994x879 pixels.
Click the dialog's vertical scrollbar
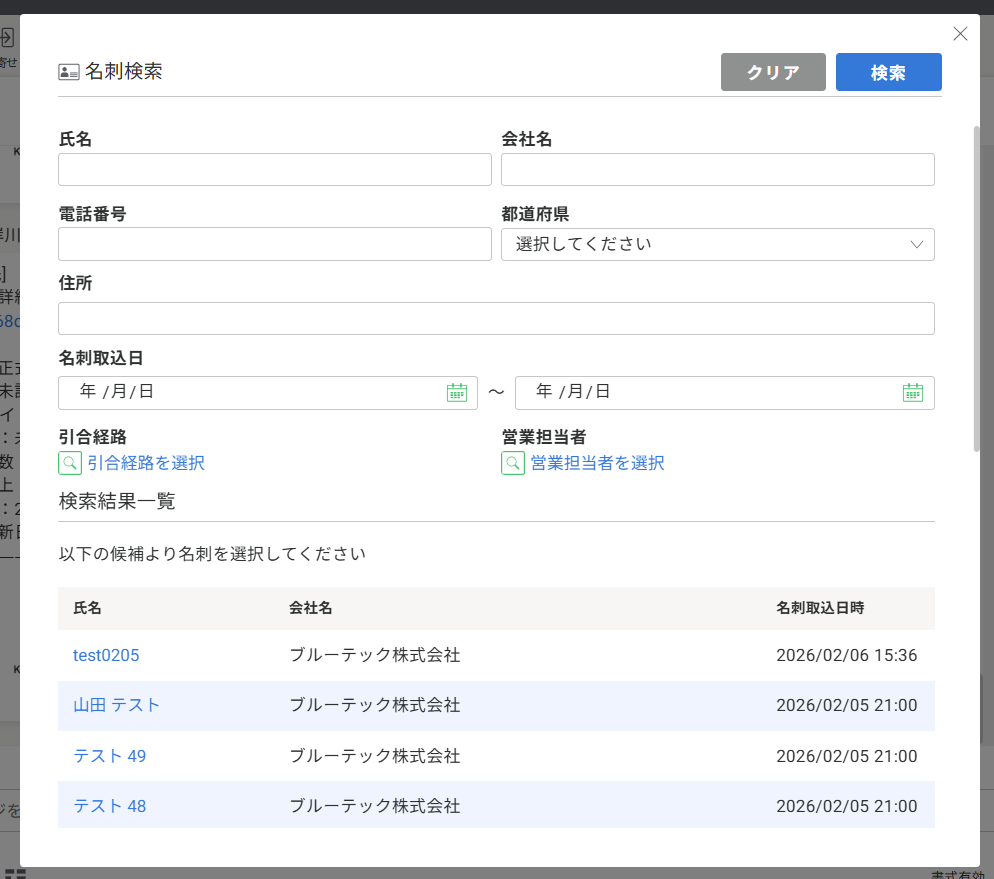click(x=976, y=290)
